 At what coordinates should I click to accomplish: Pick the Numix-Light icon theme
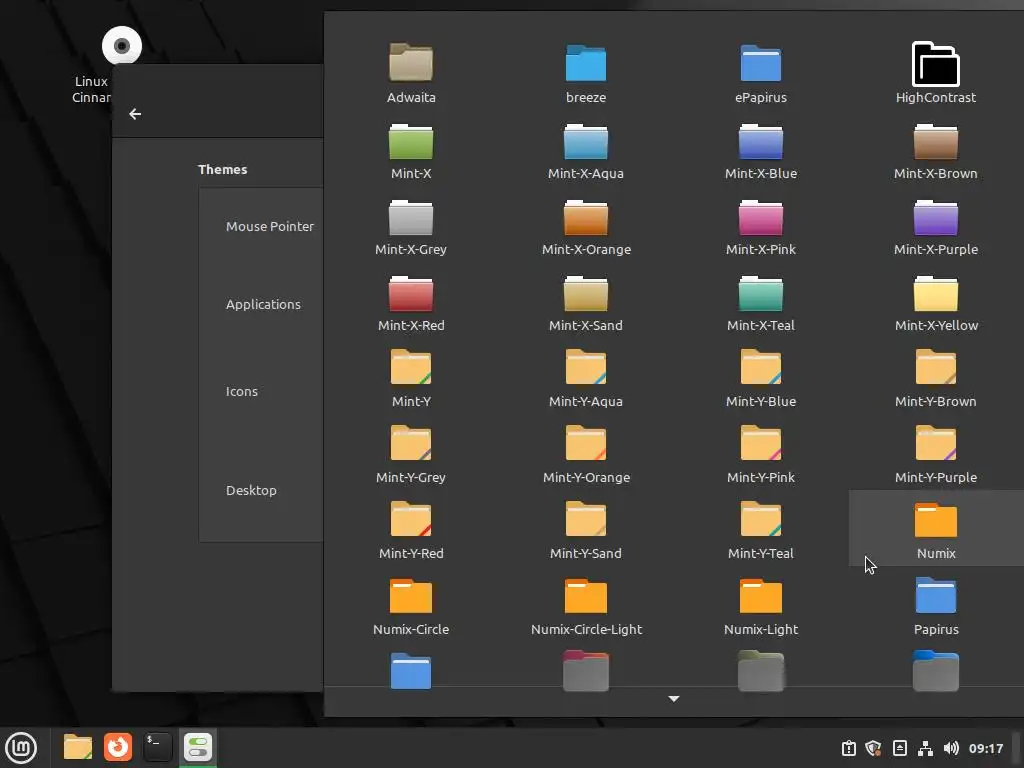pos(761,605)
